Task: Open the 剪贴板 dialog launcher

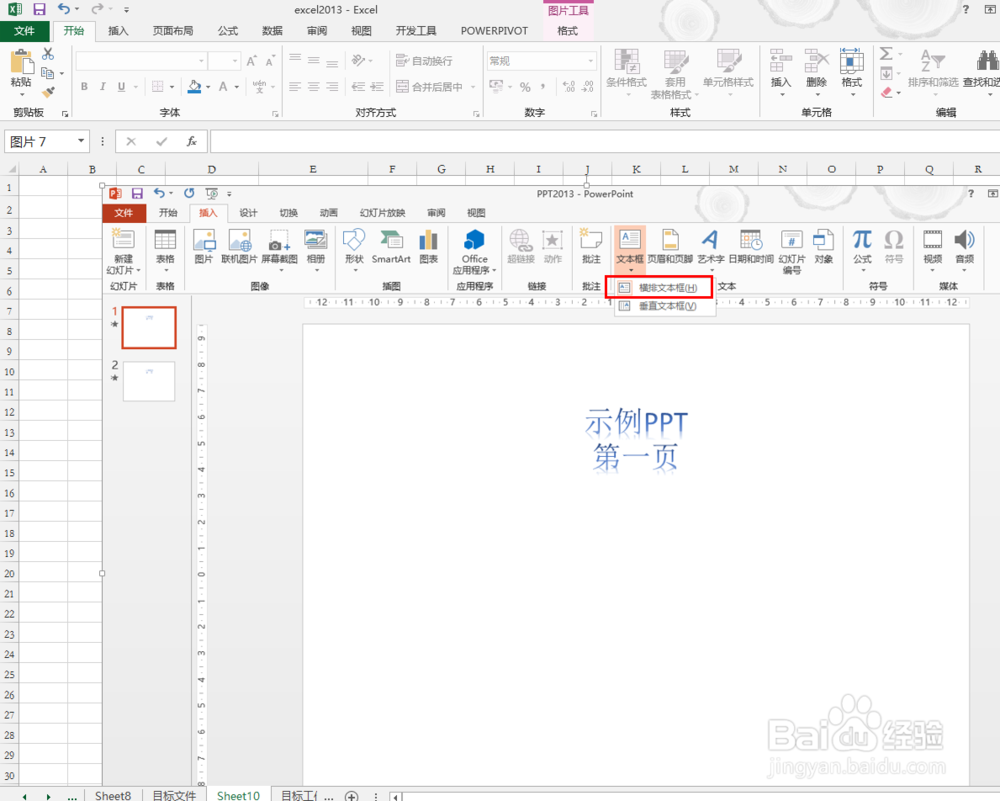Action: point(64,114)
